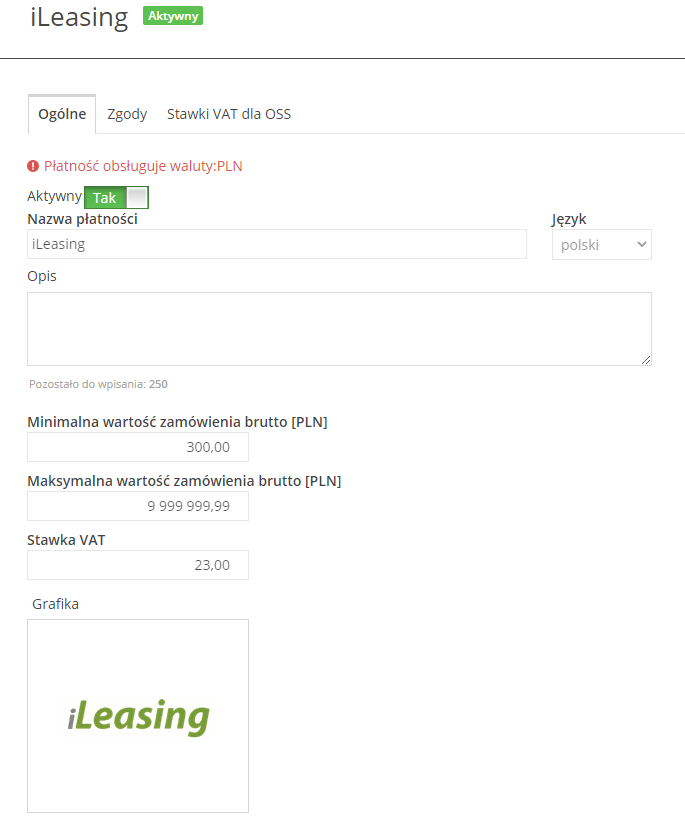Select the minimum order value field
The image size is (685, 816).
pyautogui.click(x=138, y=447)
